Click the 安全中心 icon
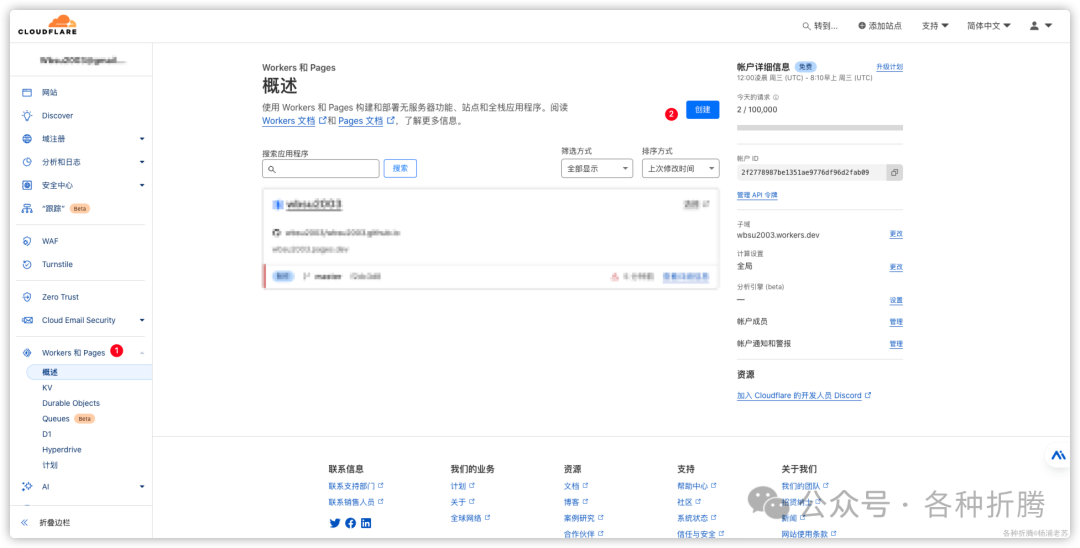The image size is (1080, 548). (x=27, y=185)
